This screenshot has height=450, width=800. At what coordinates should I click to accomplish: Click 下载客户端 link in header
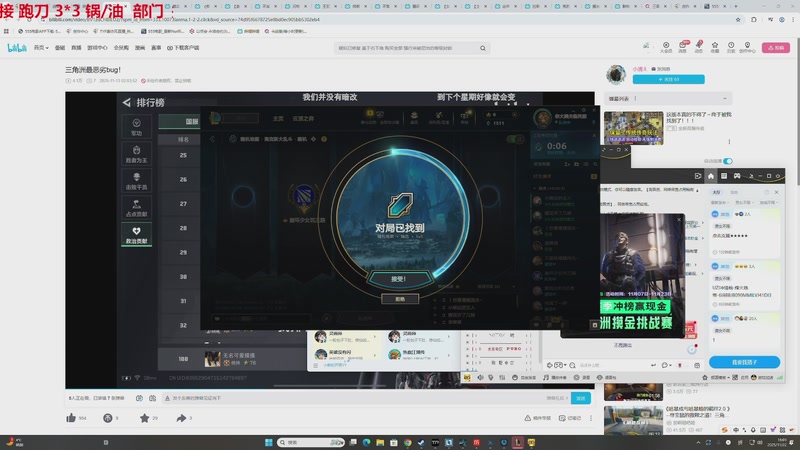(x=183, y=48)
